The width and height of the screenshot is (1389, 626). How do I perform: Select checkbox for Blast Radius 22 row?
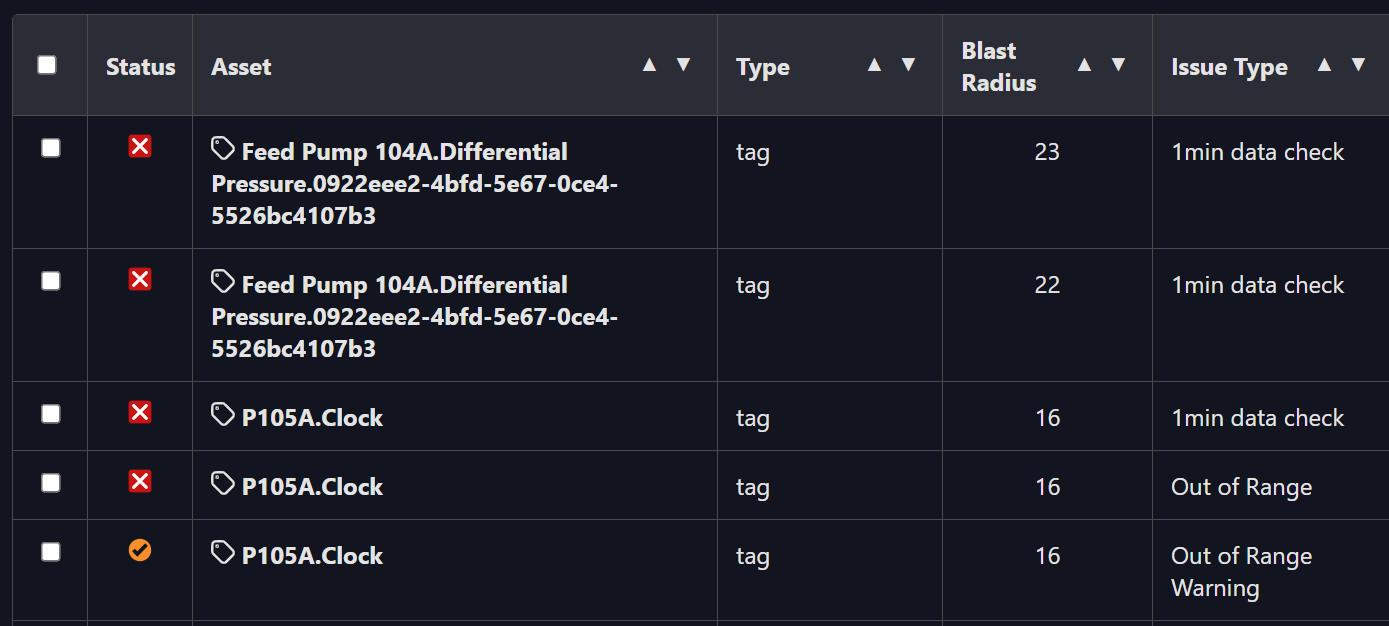pos(50,281)
